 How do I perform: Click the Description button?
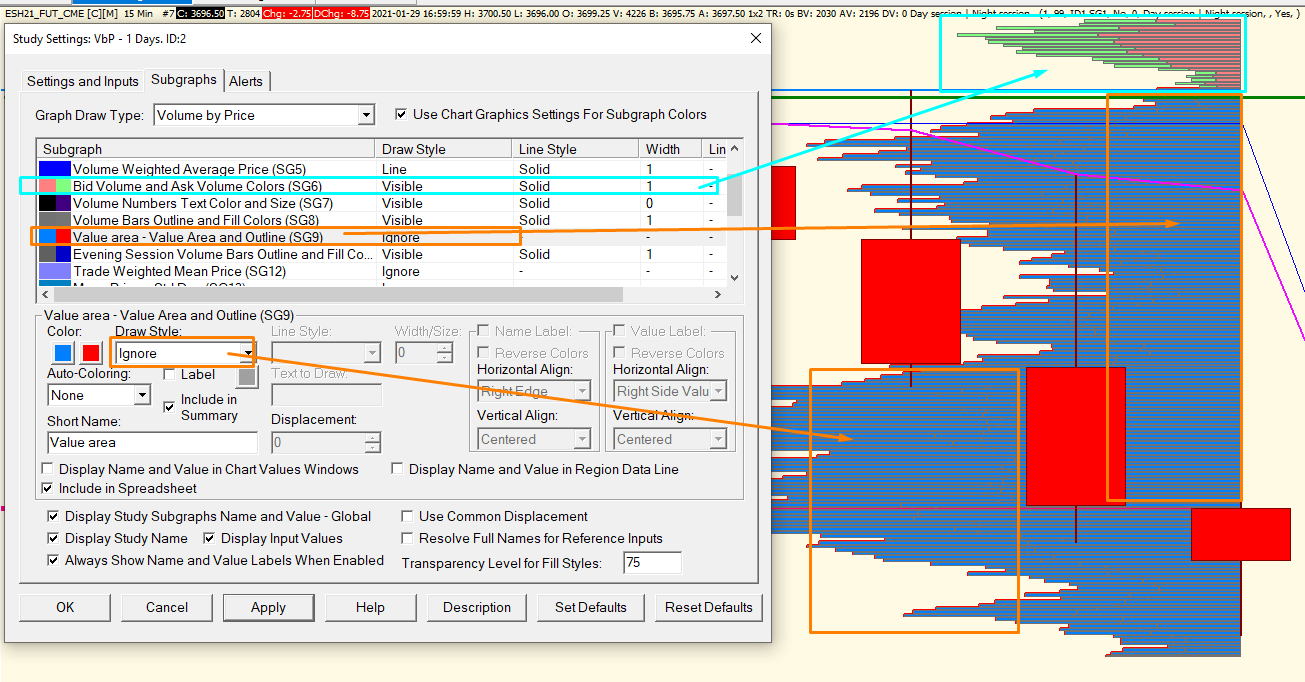pyautogui.click(x=477, y=607)
